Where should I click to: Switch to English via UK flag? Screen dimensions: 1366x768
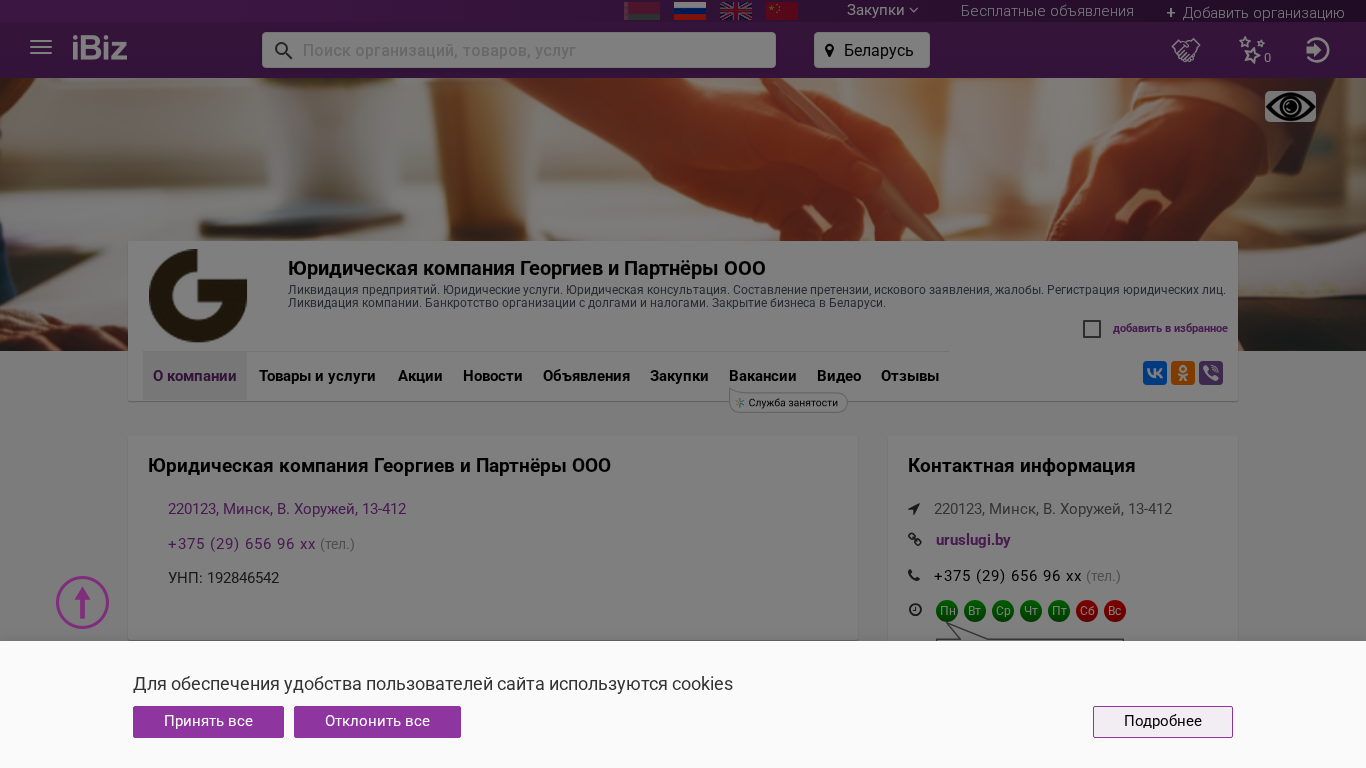[736, 11]
